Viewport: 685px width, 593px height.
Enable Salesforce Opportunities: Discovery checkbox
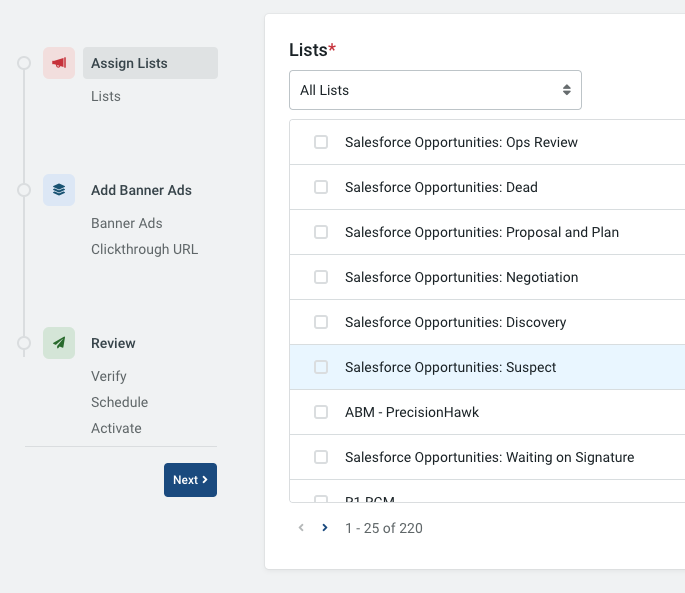coord(321,322)
